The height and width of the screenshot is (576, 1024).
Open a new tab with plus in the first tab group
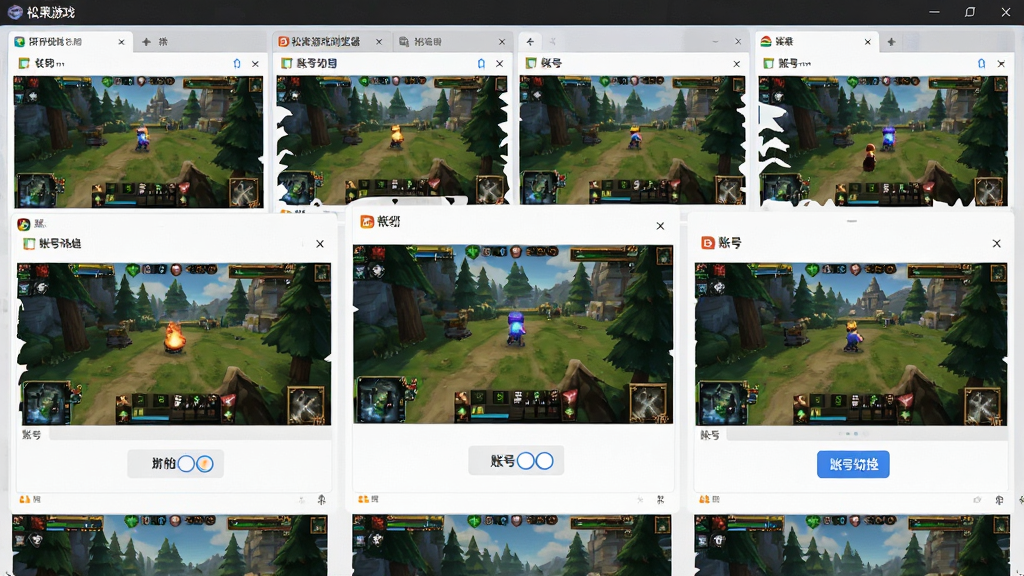146,42
